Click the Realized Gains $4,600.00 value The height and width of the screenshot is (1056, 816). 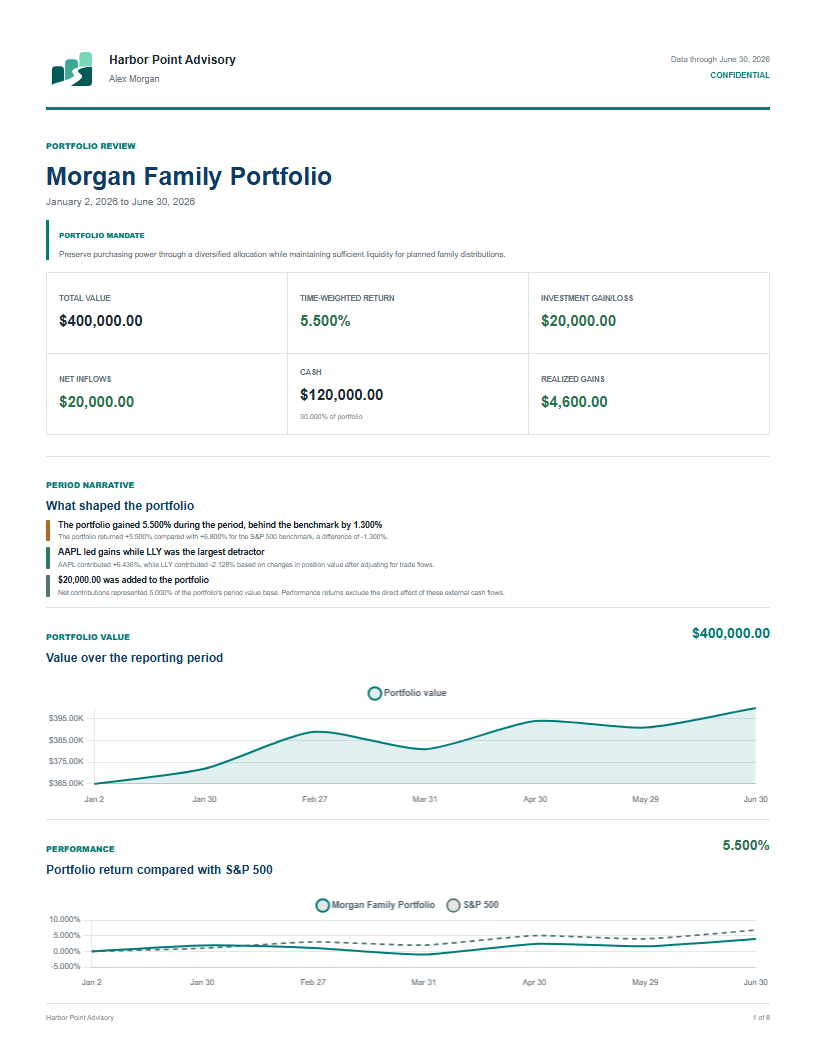tap(574, 402)
